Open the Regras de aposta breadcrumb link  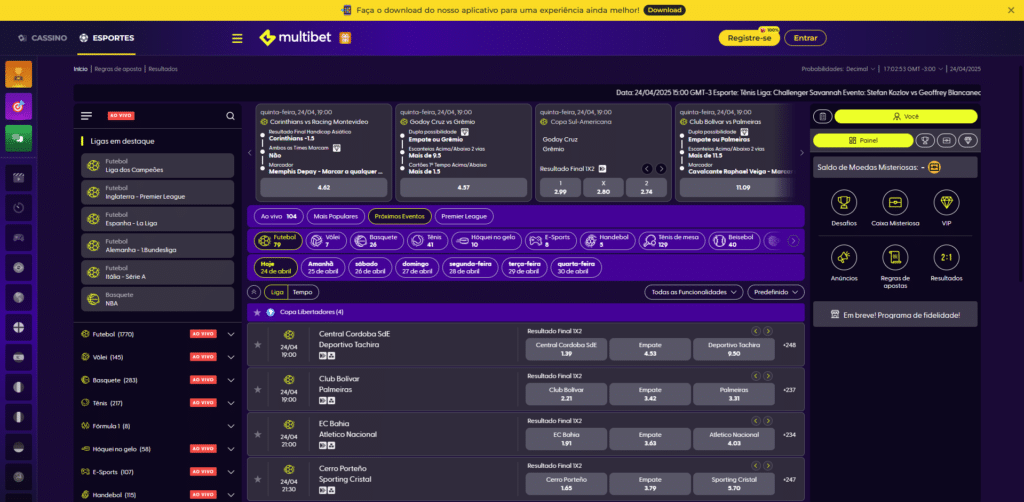(x=118, y=69)
